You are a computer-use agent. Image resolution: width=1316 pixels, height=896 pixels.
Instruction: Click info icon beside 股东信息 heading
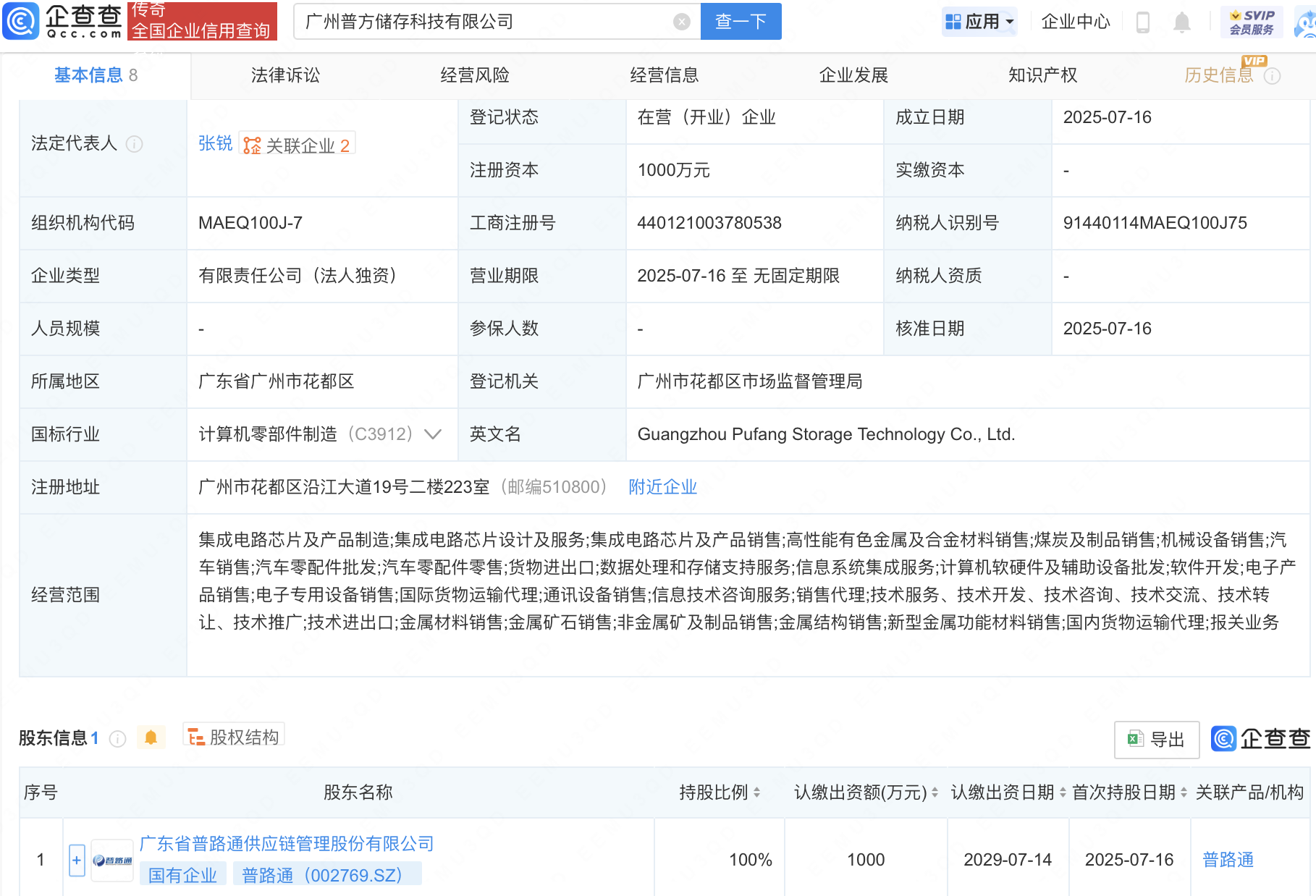coord(117,739)
